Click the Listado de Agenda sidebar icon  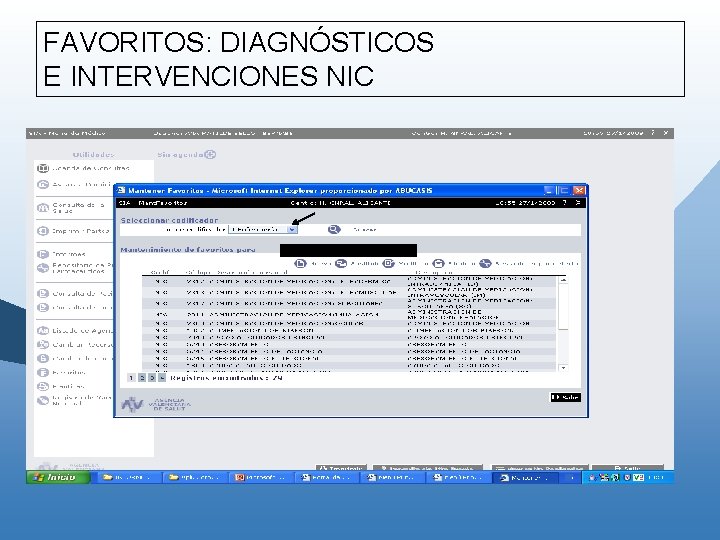(43, 331)
